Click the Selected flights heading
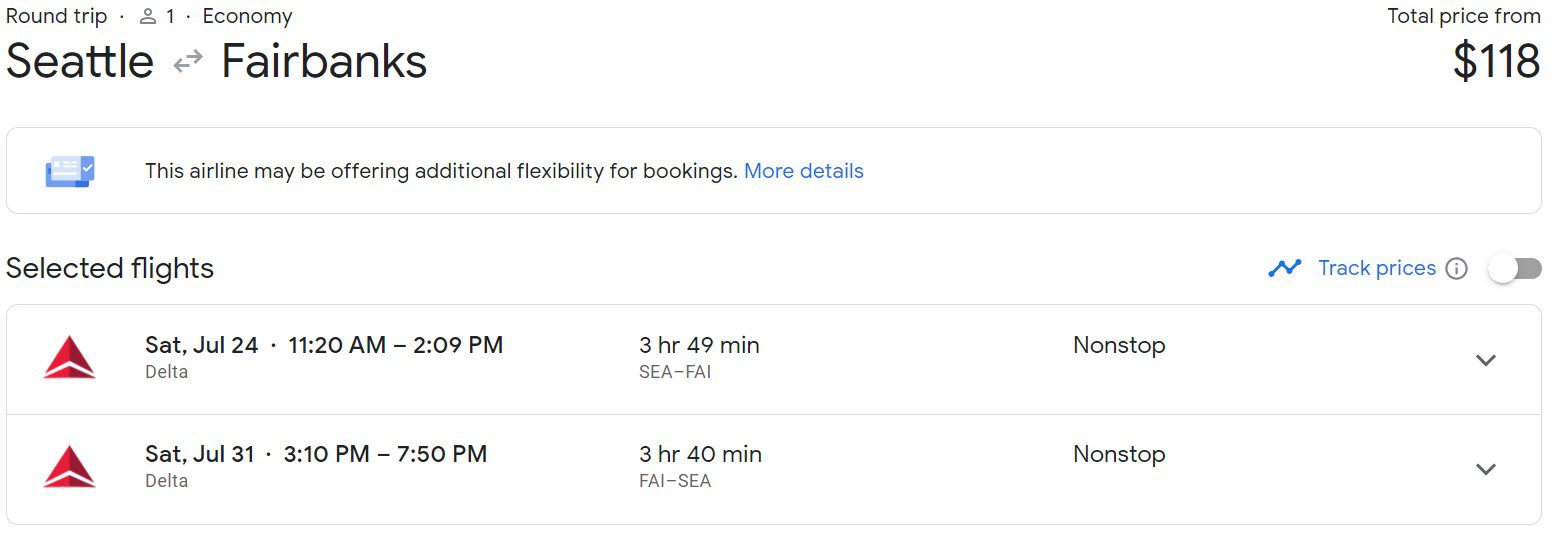This screenshot has width=1561, height=555. (x=110, y=269)
